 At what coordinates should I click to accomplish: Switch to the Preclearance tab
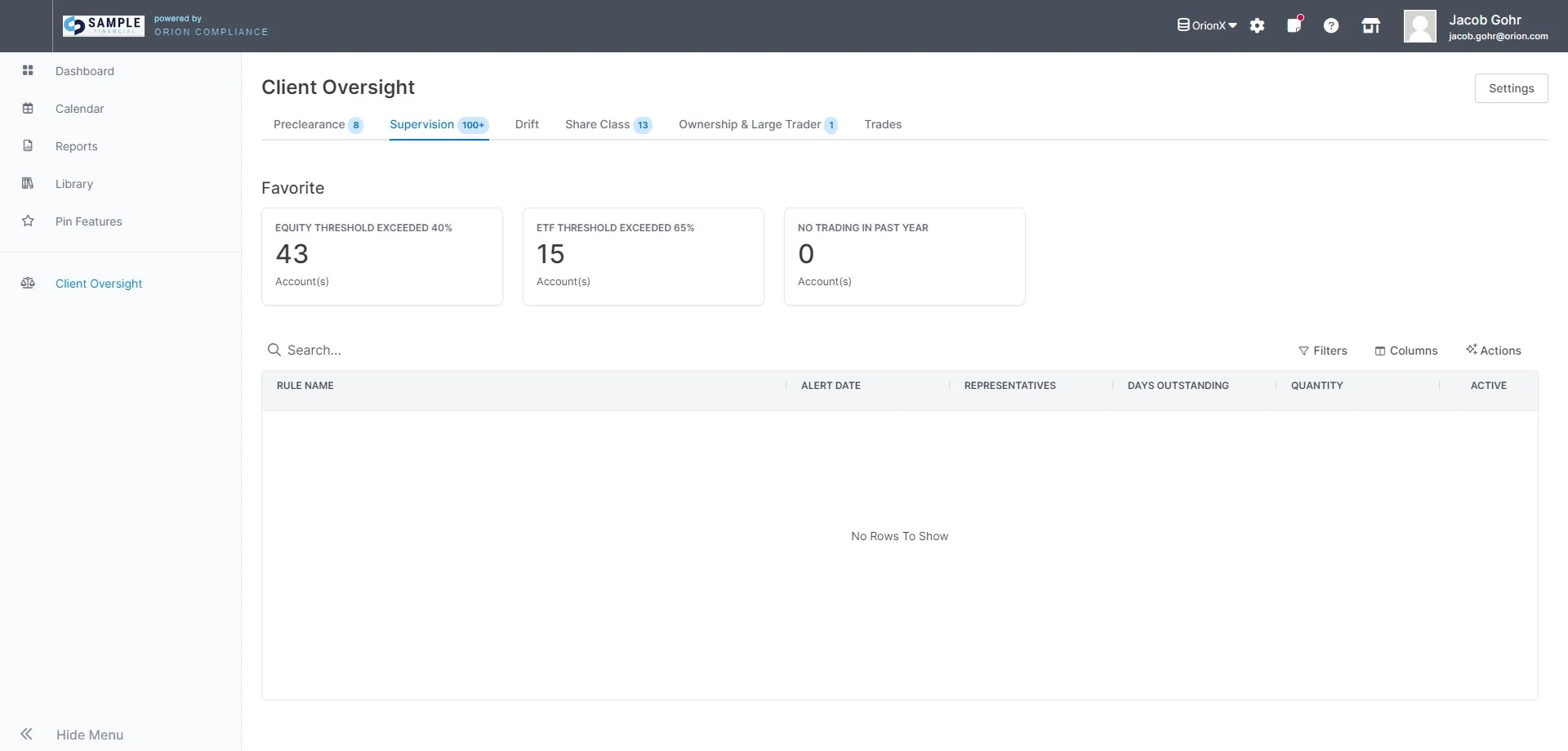tap(318, 124)
